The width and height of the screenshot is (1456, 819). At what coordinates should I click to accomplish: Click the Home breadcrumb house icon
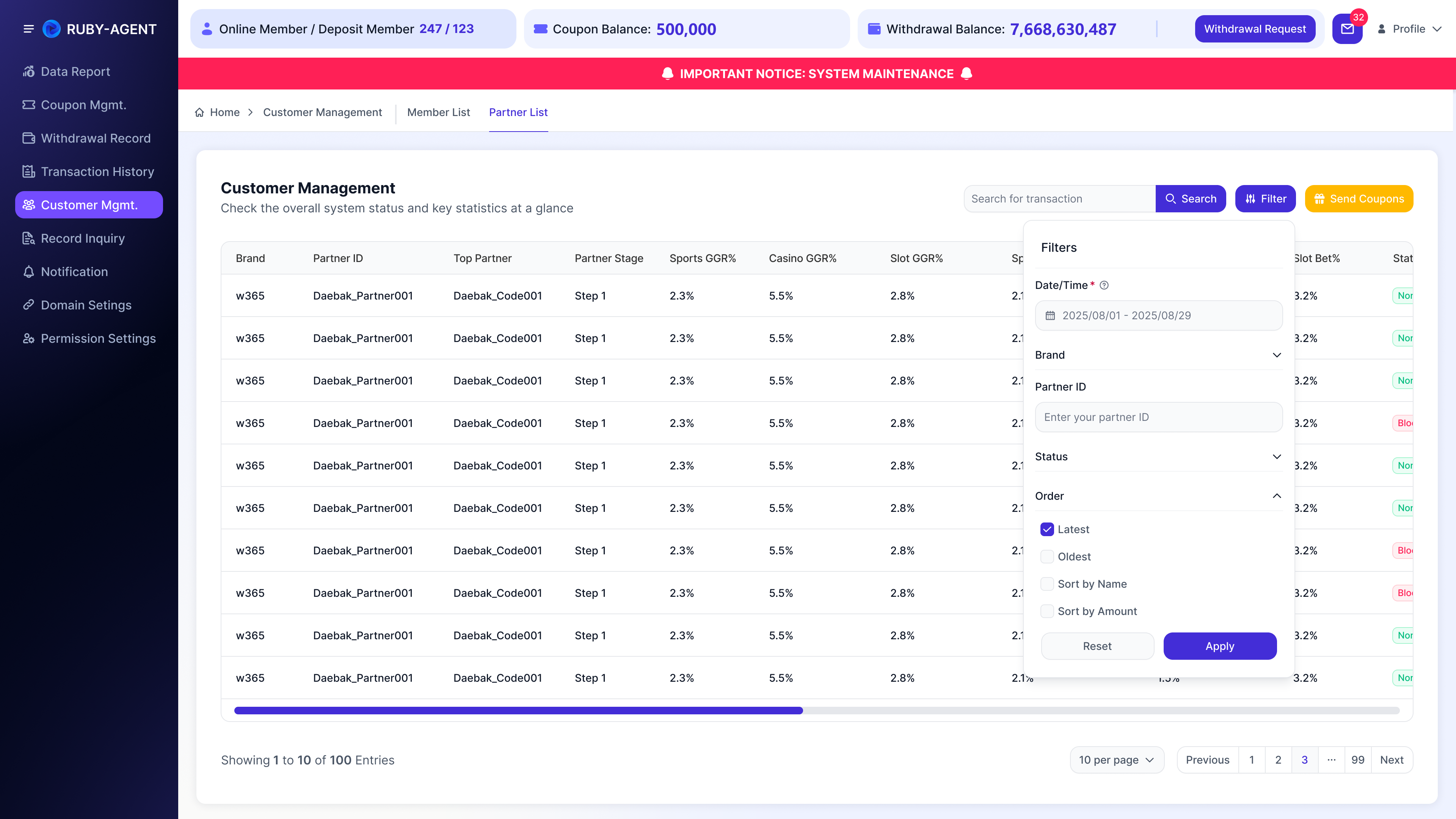click(x=199, y=113)
